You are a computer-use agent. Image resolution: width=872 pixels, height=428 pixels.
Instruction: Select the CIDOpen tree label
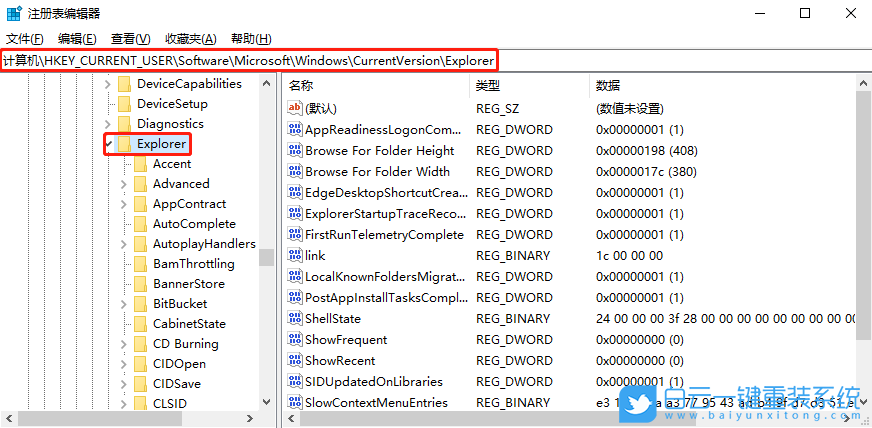click(x=179, y=364)
